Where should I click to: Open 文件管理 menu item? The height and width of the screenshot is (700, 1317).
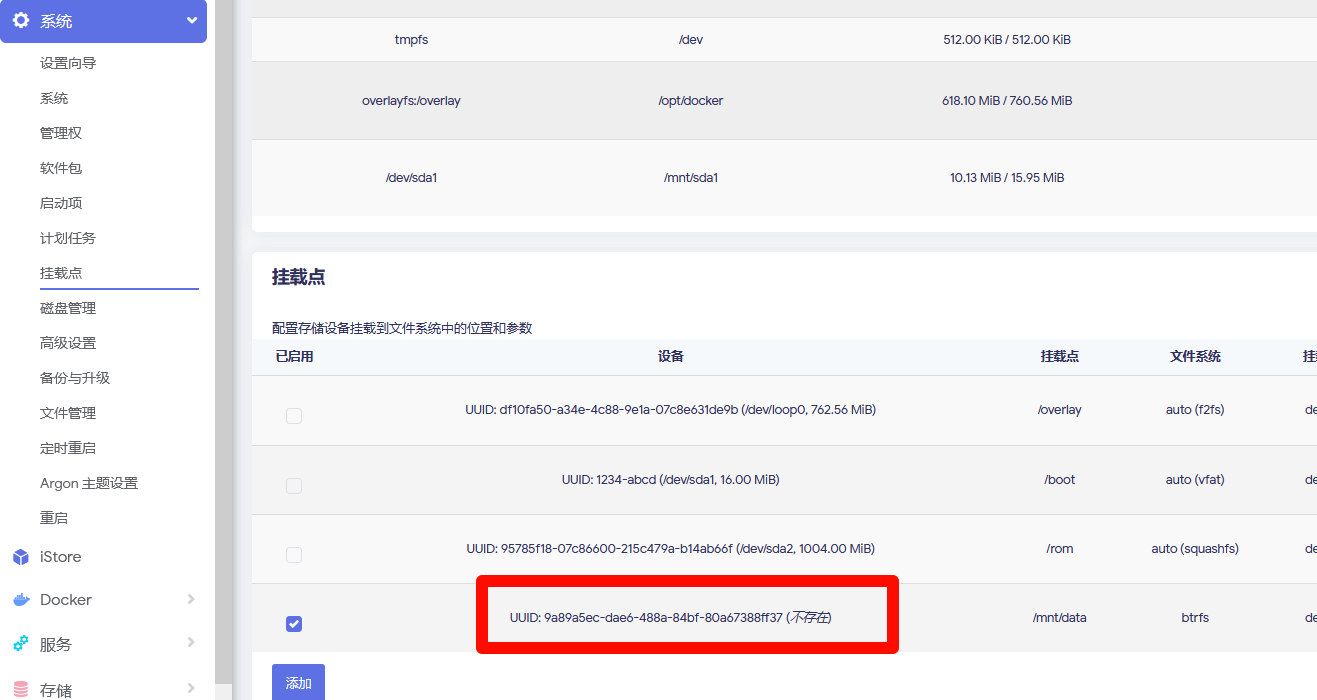pos(68,413)
